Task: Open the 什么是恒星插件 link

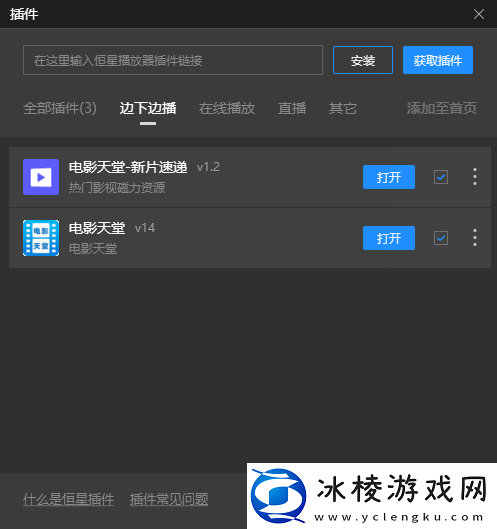Action: point(68,499)
